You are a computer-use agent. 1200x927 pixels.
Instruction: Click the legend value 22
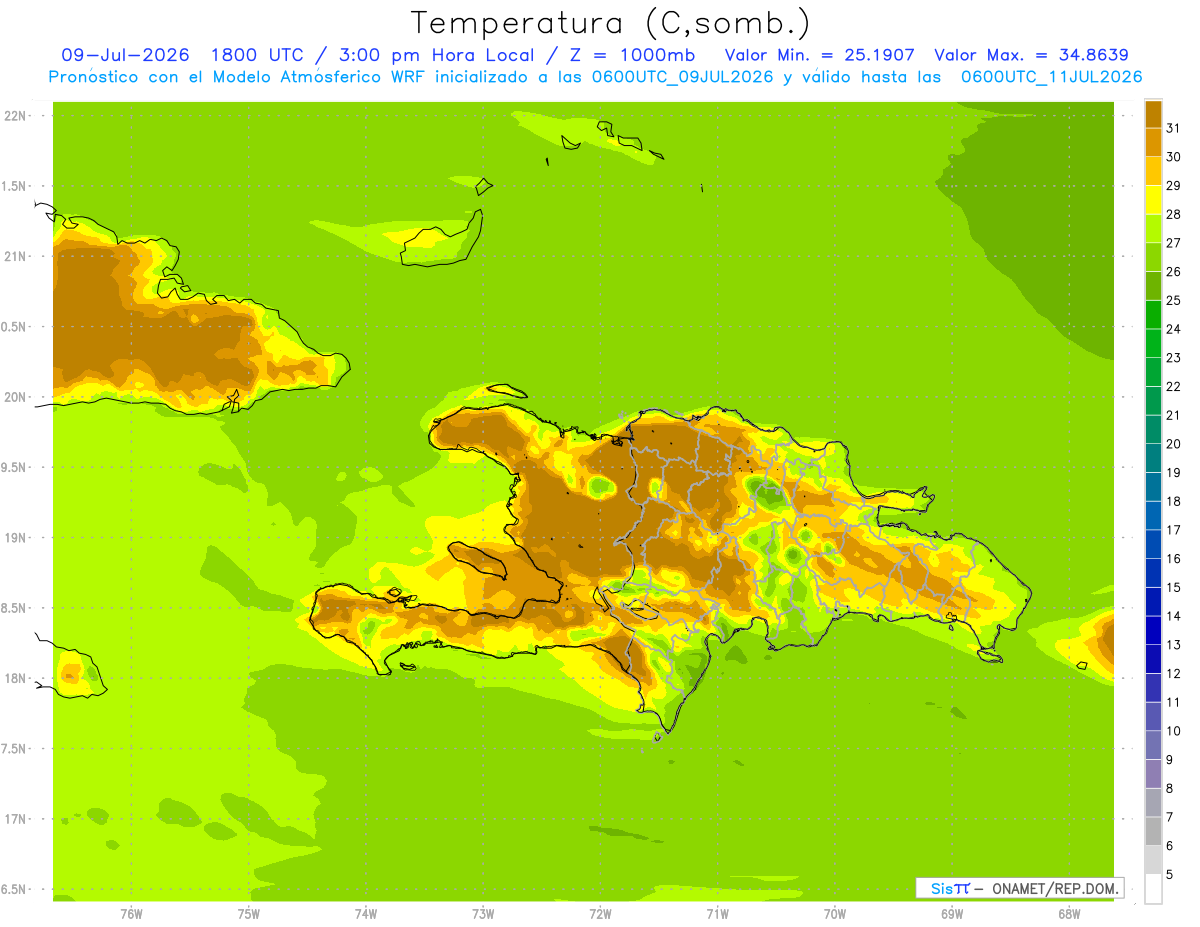[x=1173, y=386]
